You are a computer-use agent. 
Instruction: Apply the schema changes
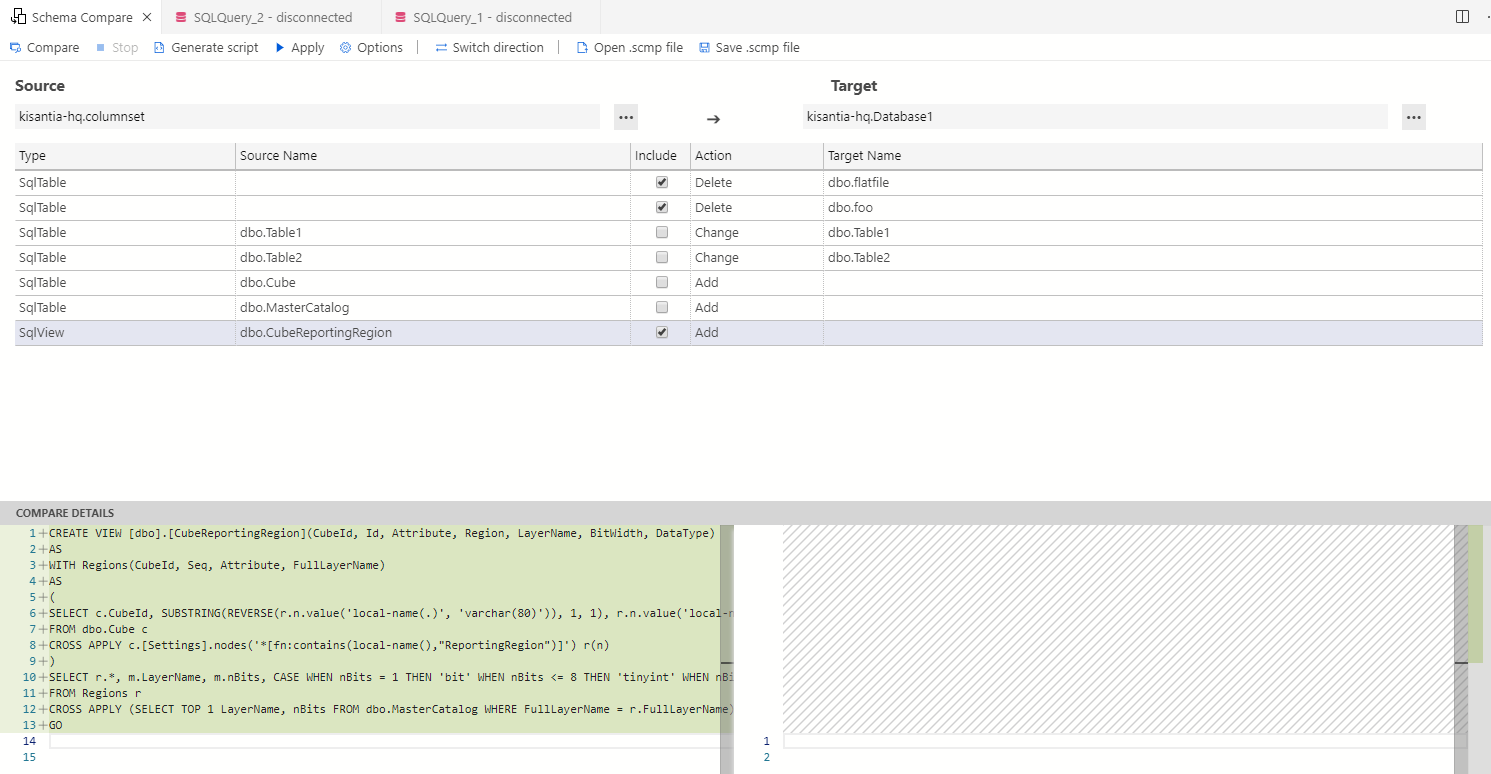(299, 47)
